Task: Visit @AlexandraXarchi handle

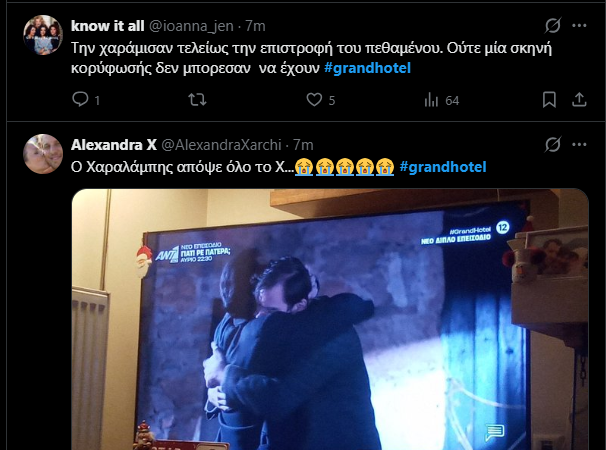Action: pos(221,145)
